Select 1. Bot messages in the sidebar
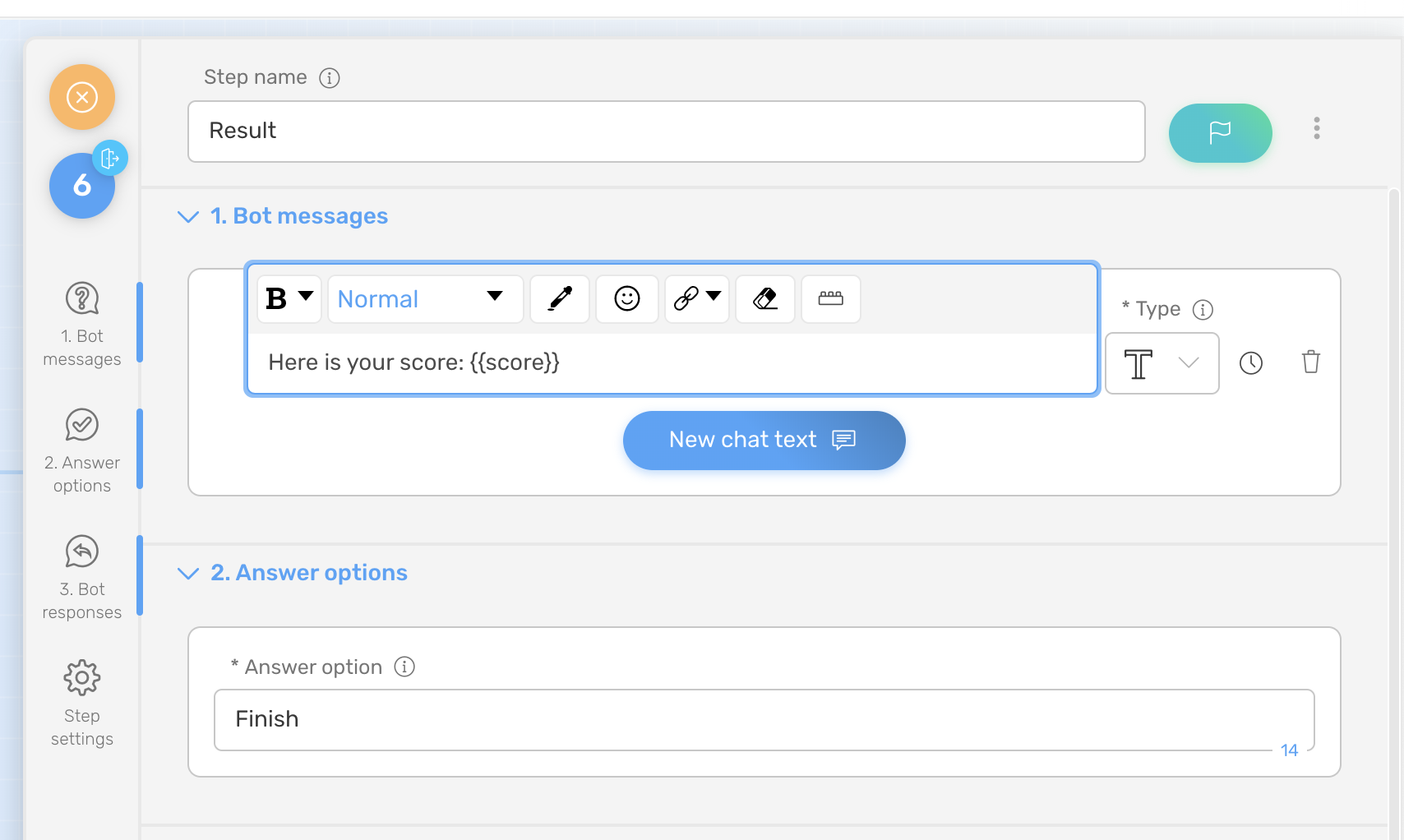Viewport: 1404px width, 840px height. [81, 323]
